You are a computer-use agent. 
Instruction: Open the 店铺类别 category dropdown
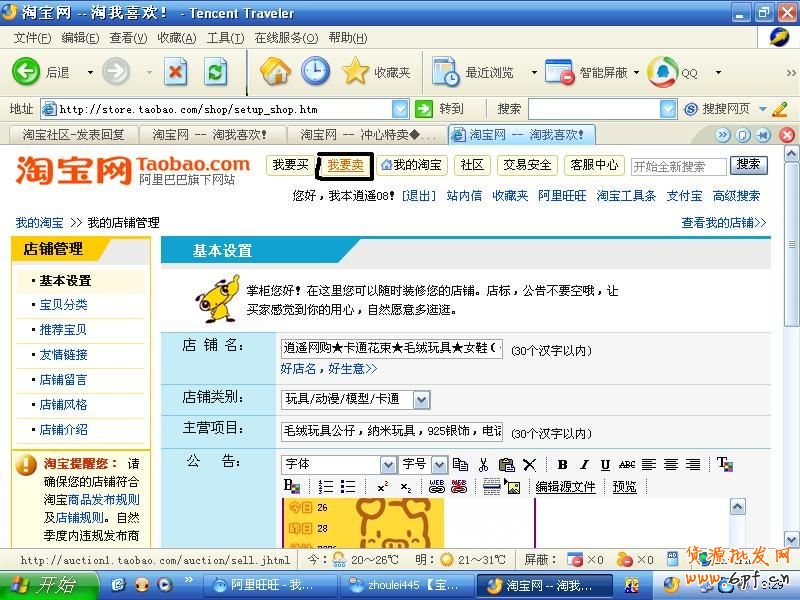coord(421,399)
